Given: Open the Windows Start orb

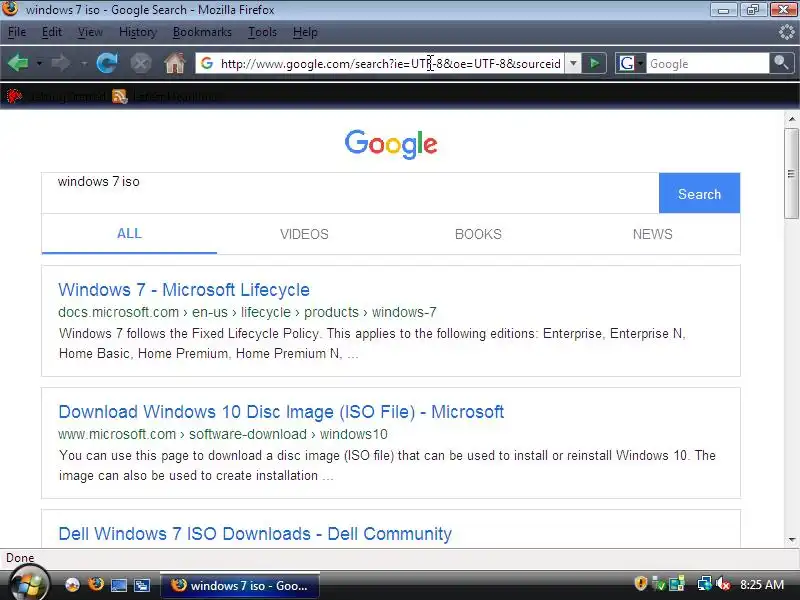Looking at the screenshot, I should [28, 585].
